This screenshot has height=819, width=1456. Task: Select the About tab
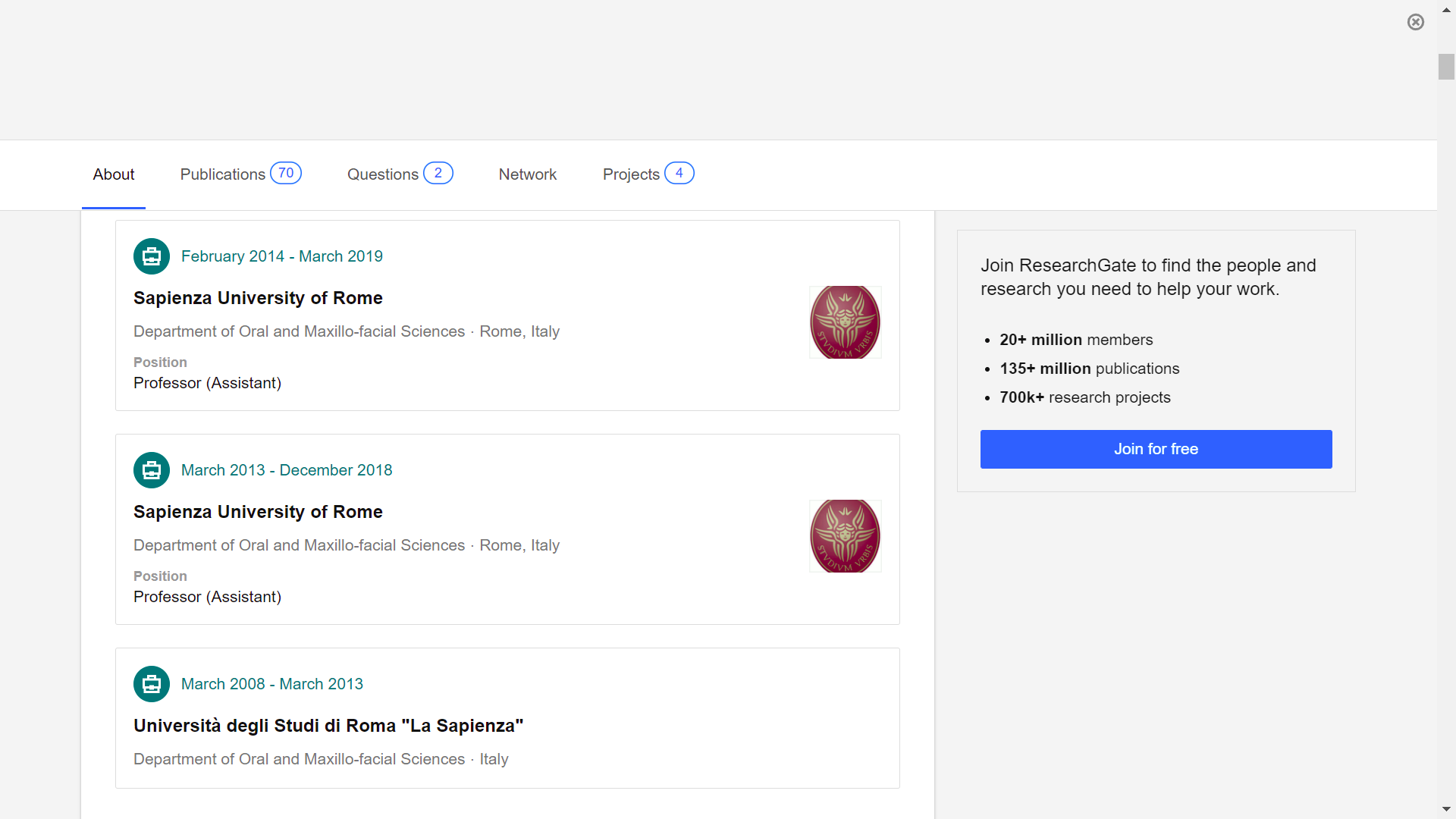(x=114, y=174)
